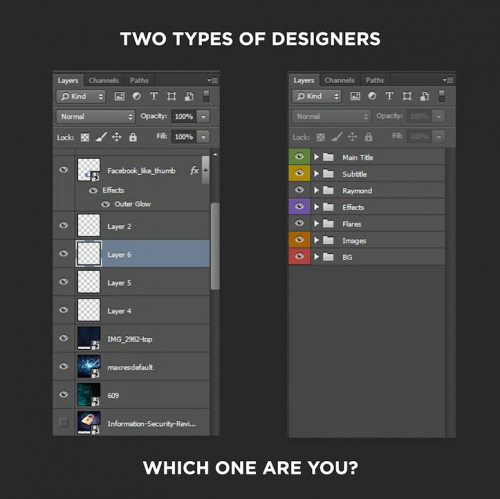Click type layer filter icon in right panel
The image size is (500, 499).
tap(389, 96)
